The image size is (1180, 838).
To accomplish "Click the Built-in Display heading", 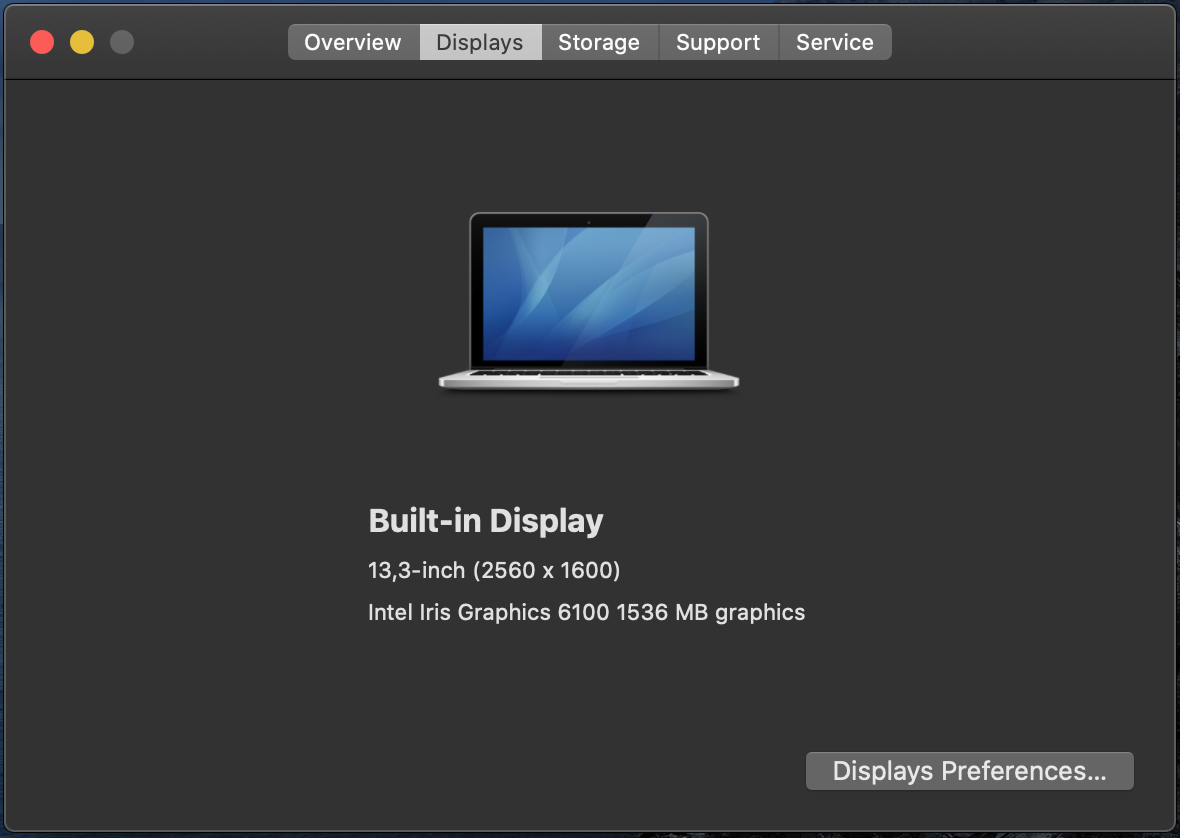I will tap(486, 521).
